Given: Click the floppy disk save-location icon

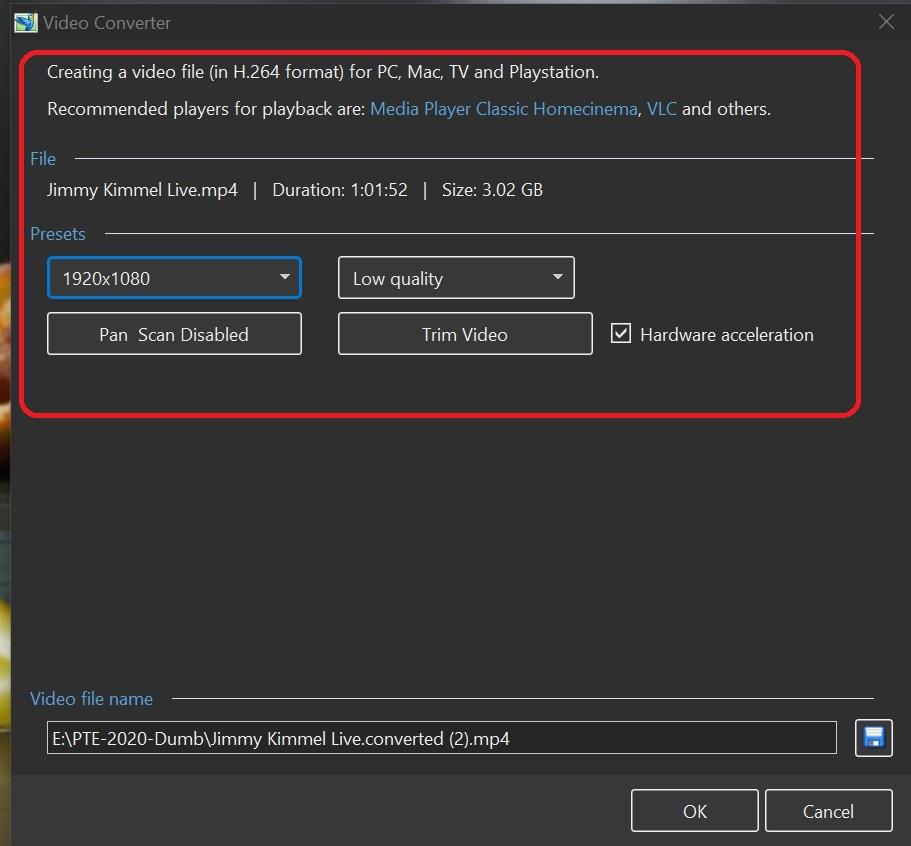Looking at the screenshot, I should [x=873, y=738].
